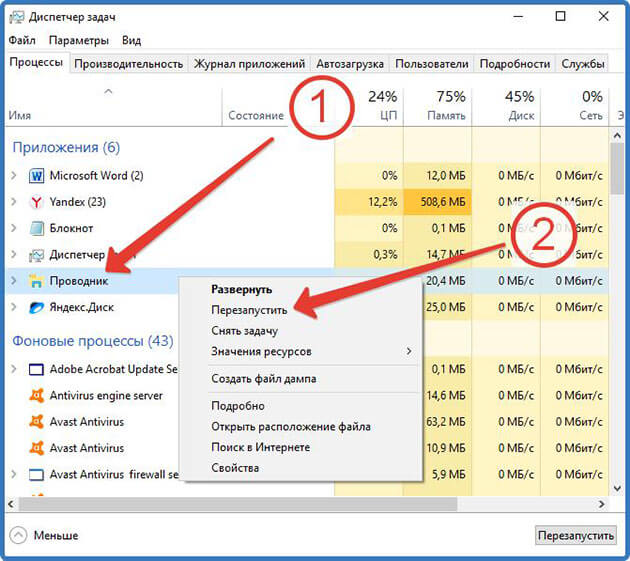Open the Параметры menu
The image size is (630, 561).
coord(79,41)
